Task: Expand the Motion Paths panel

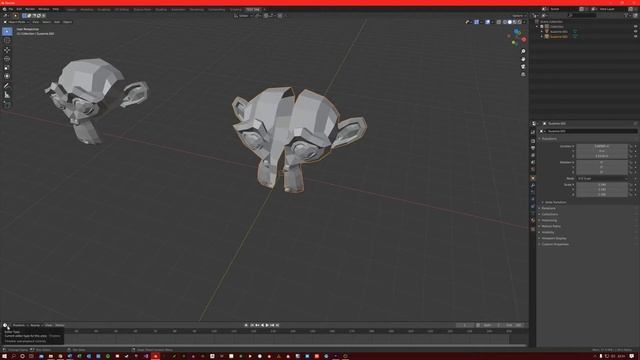Action: tap(551, 226)
